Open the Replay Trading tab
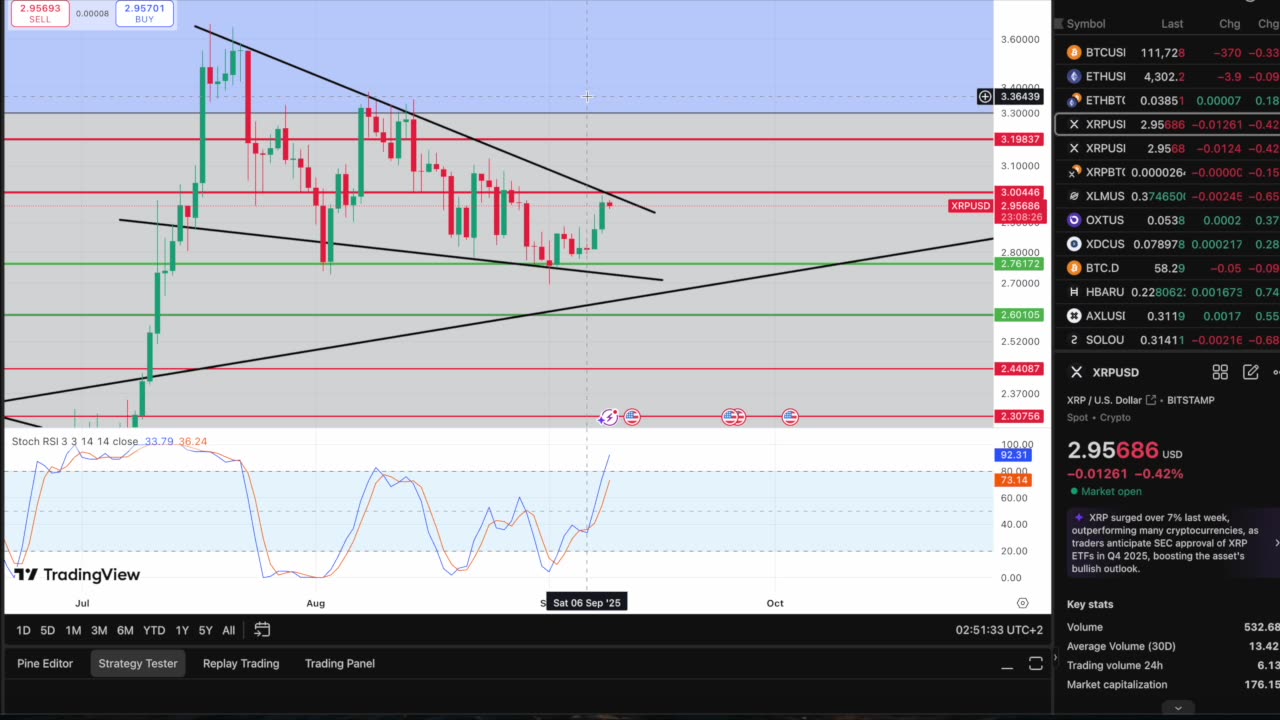1280x720 pixels. click(x=241, y=664)
